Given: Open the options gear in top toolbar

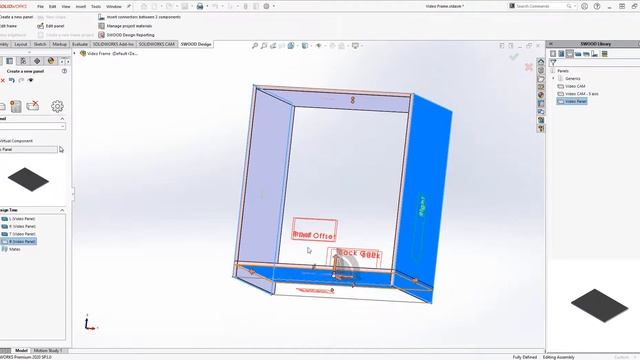Looking at the screenshot, I should pyautogui.click(x=267, y=6).
